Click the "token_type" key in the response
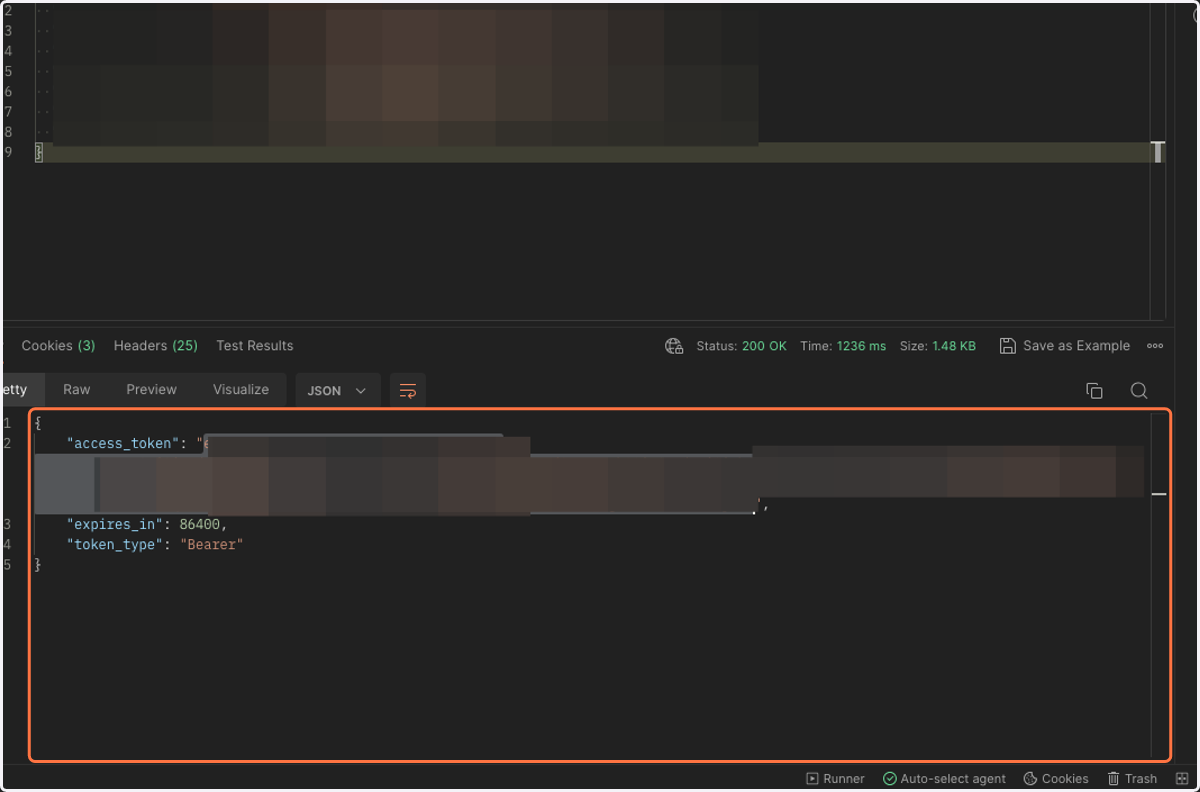Screen dimensions: 1200x792 [x=115, y=544]
